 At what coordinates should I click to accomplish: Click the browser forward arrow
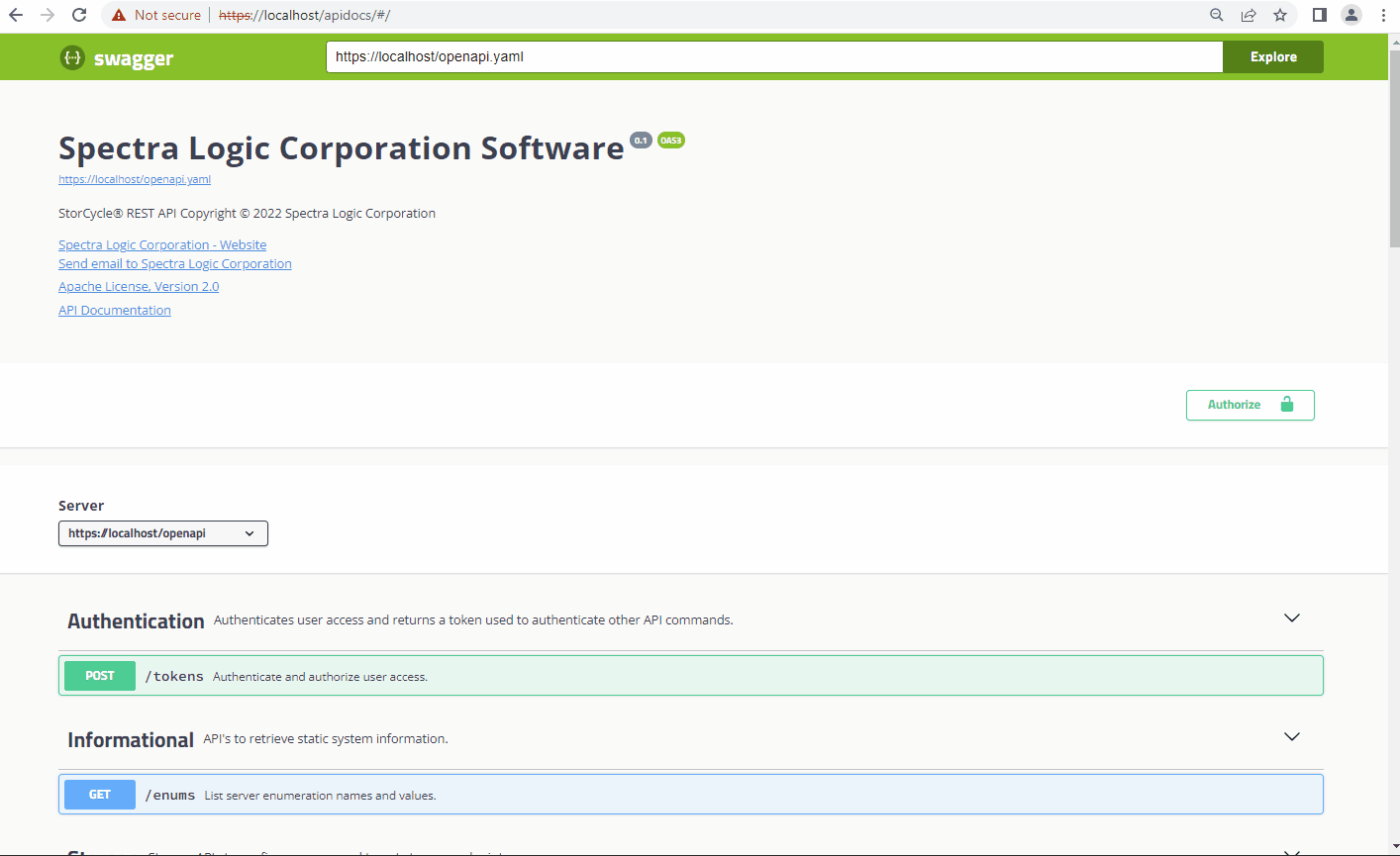tap(48, 15)
